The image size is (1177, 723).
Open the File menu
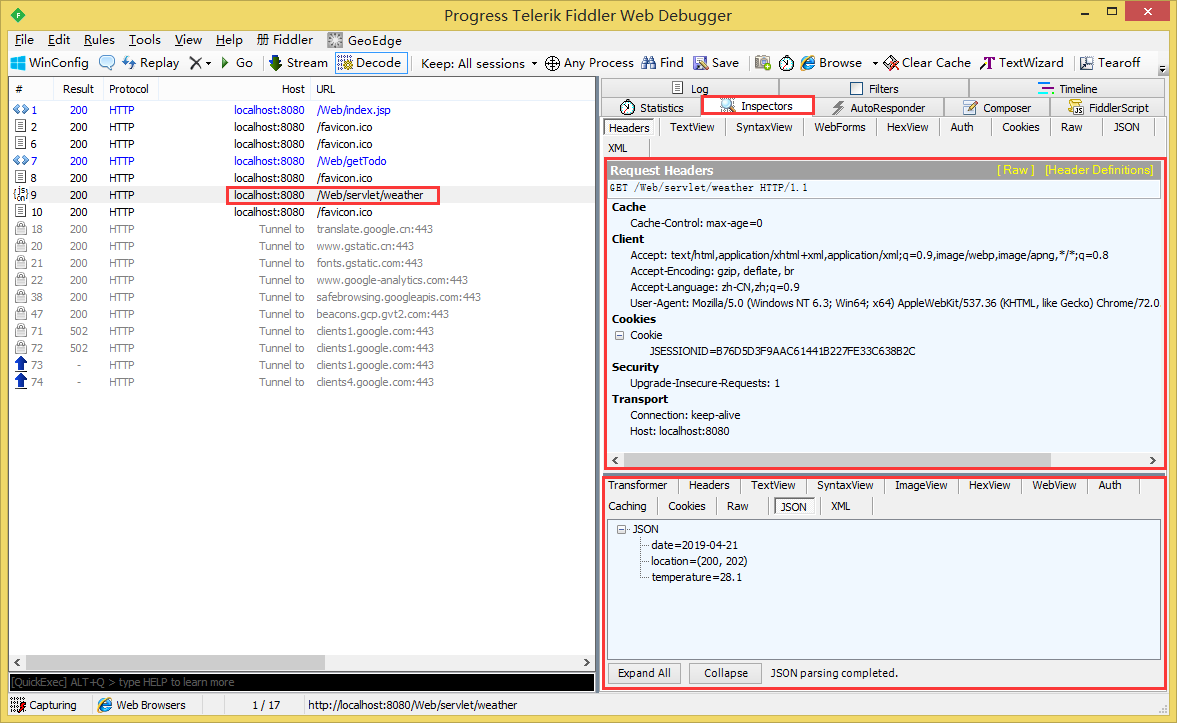(24, 40)
